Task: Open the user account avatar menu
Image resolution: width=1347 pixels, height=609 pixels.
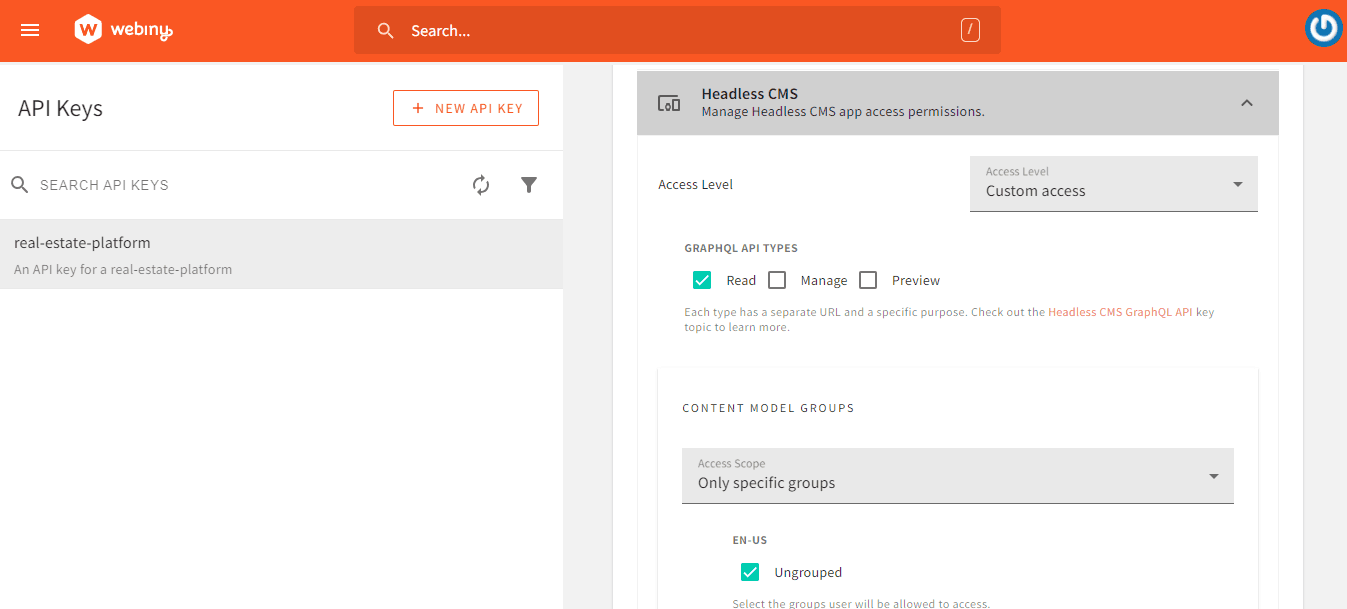Action: coord(1324,29)
